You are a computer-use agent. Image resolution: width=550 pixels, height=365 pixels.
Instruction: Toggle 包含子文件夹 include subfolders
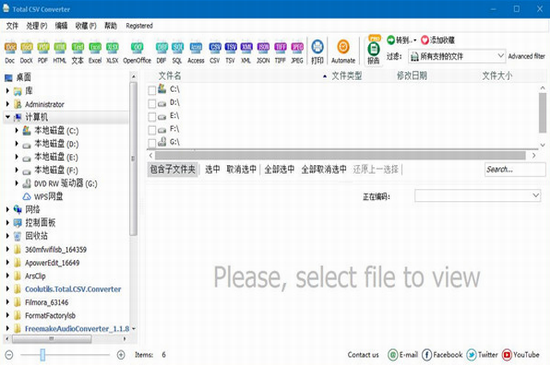[x=173, y=169]
